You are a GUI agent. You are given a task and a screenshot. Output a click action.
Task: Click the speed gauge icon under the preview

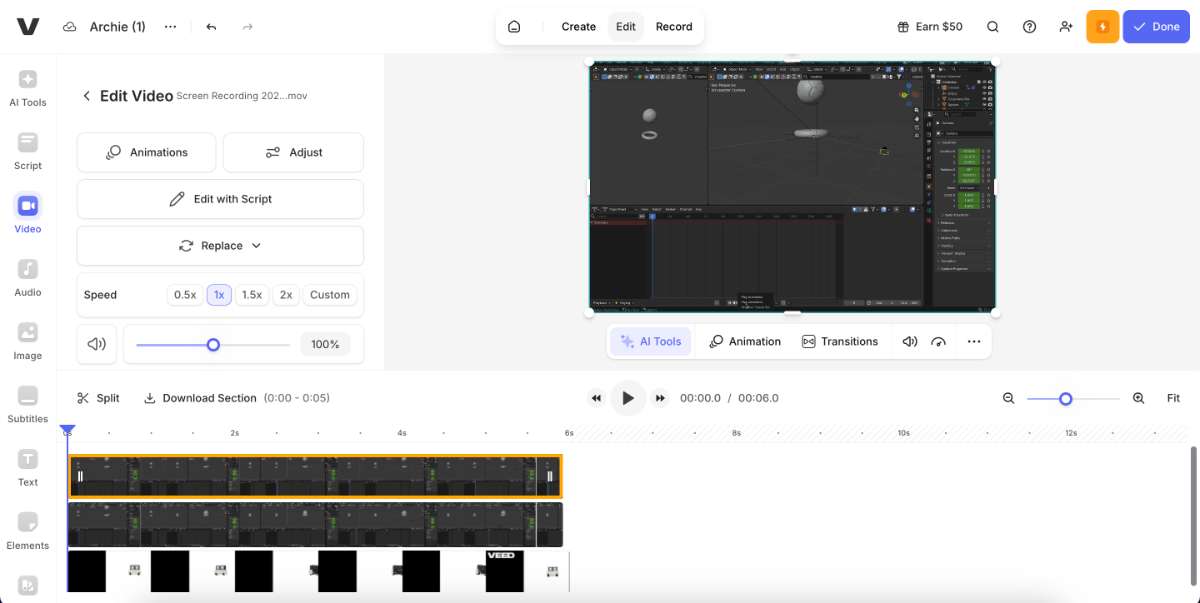(938, 341)
